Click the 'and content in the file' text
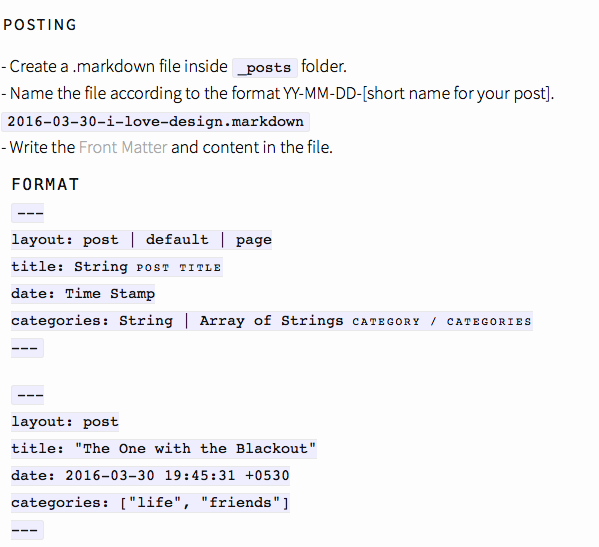 pyautogui.click(x=252, y=147)
